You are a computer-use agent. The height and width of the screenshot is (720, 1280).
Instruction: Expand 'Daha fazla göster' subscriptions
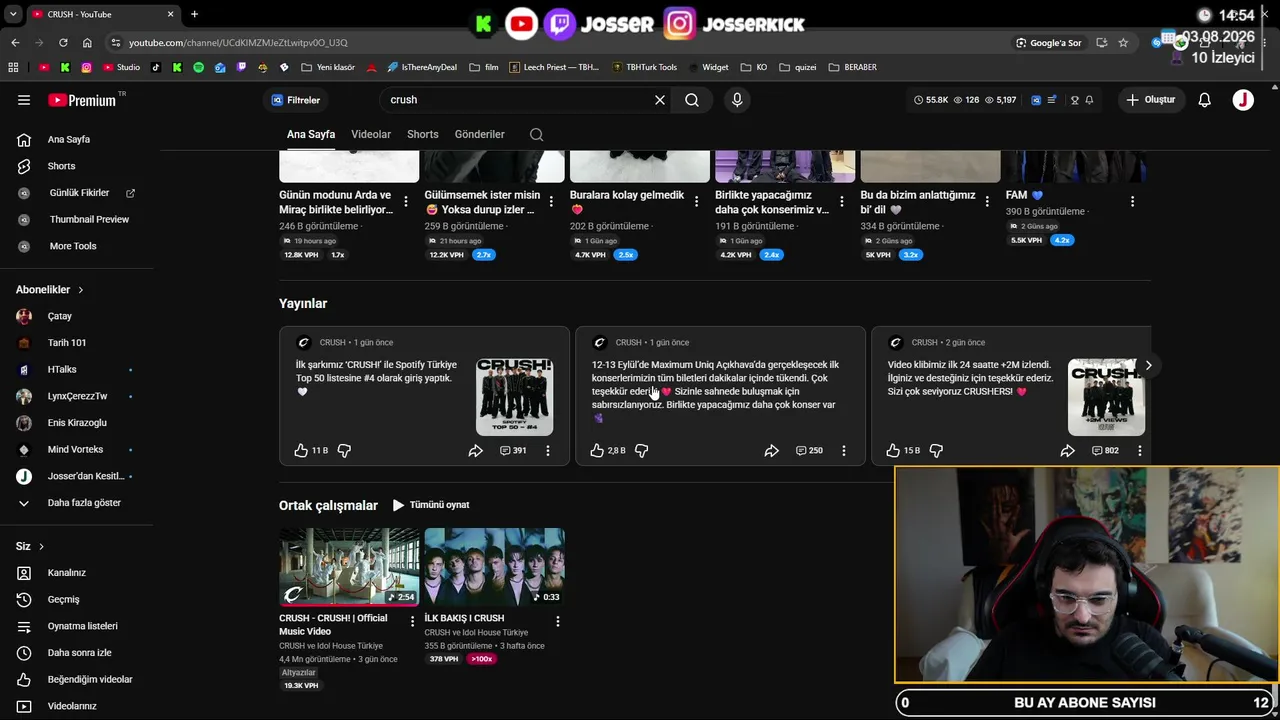[78, 503]
